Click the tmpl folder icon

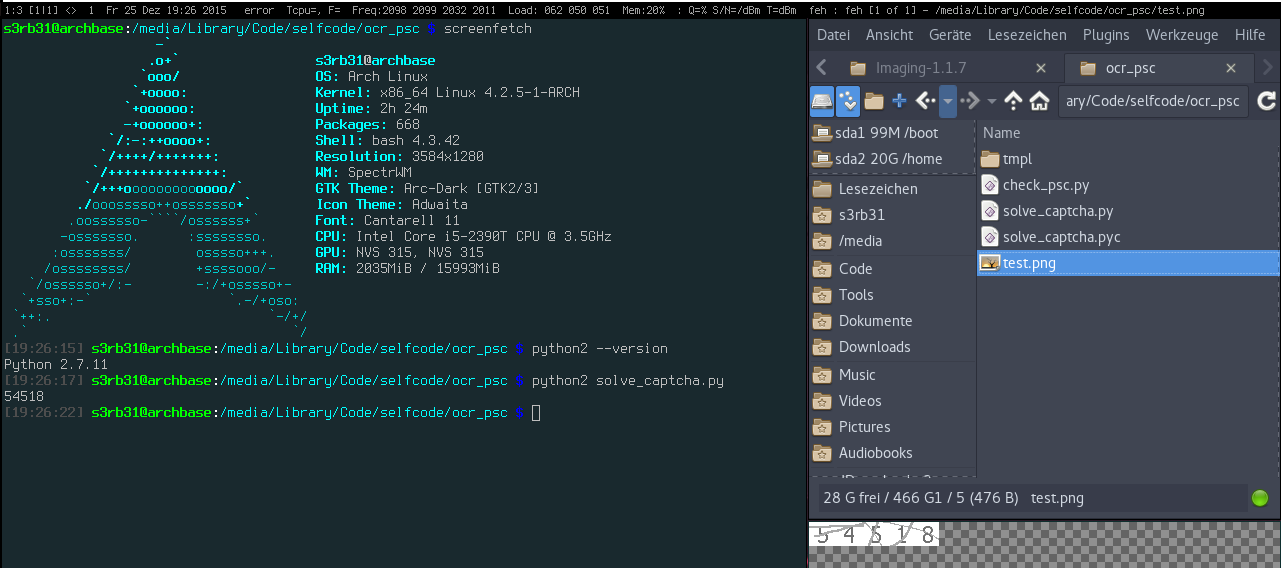990,158
